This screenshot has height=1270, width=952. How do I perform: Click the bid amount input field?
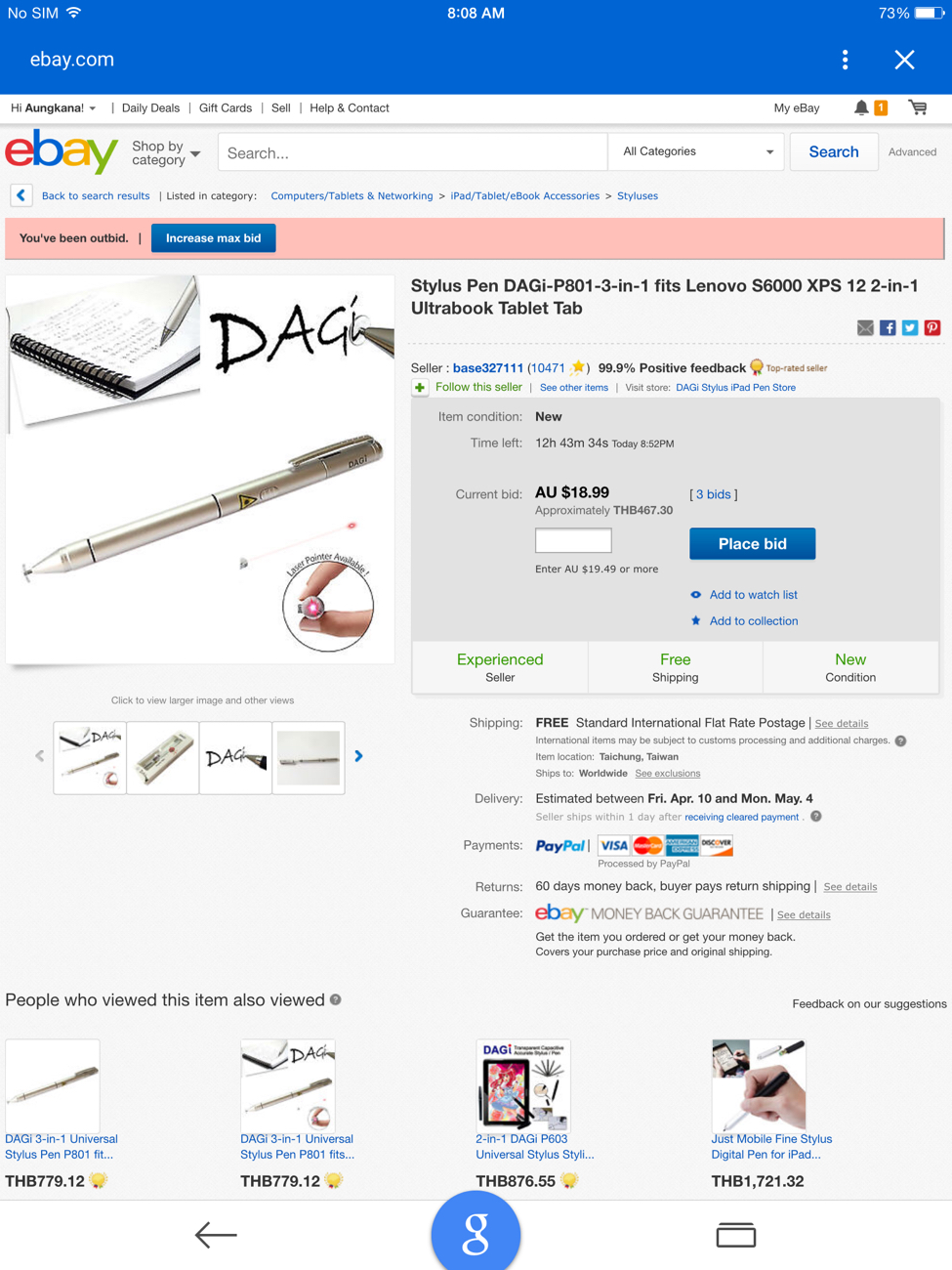tap(573, 540)
